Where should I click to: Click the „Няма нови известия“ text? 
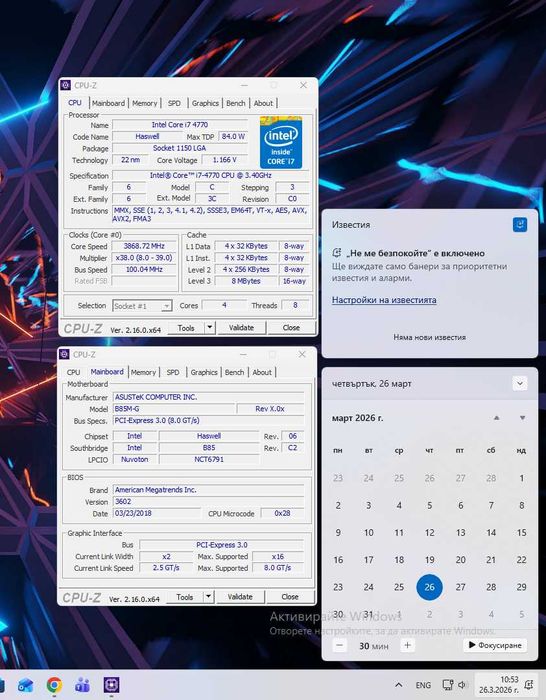click(429, 338)
